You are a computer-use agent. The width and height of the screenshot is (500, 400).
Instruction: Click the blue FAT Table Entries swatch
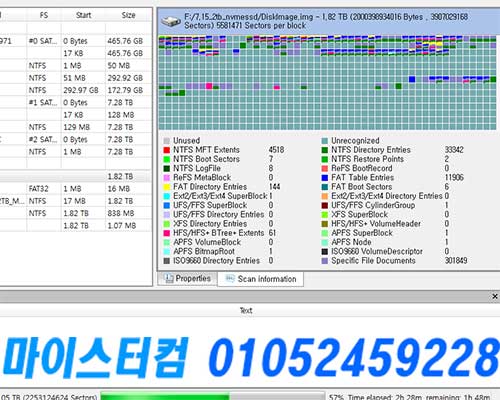325,178
